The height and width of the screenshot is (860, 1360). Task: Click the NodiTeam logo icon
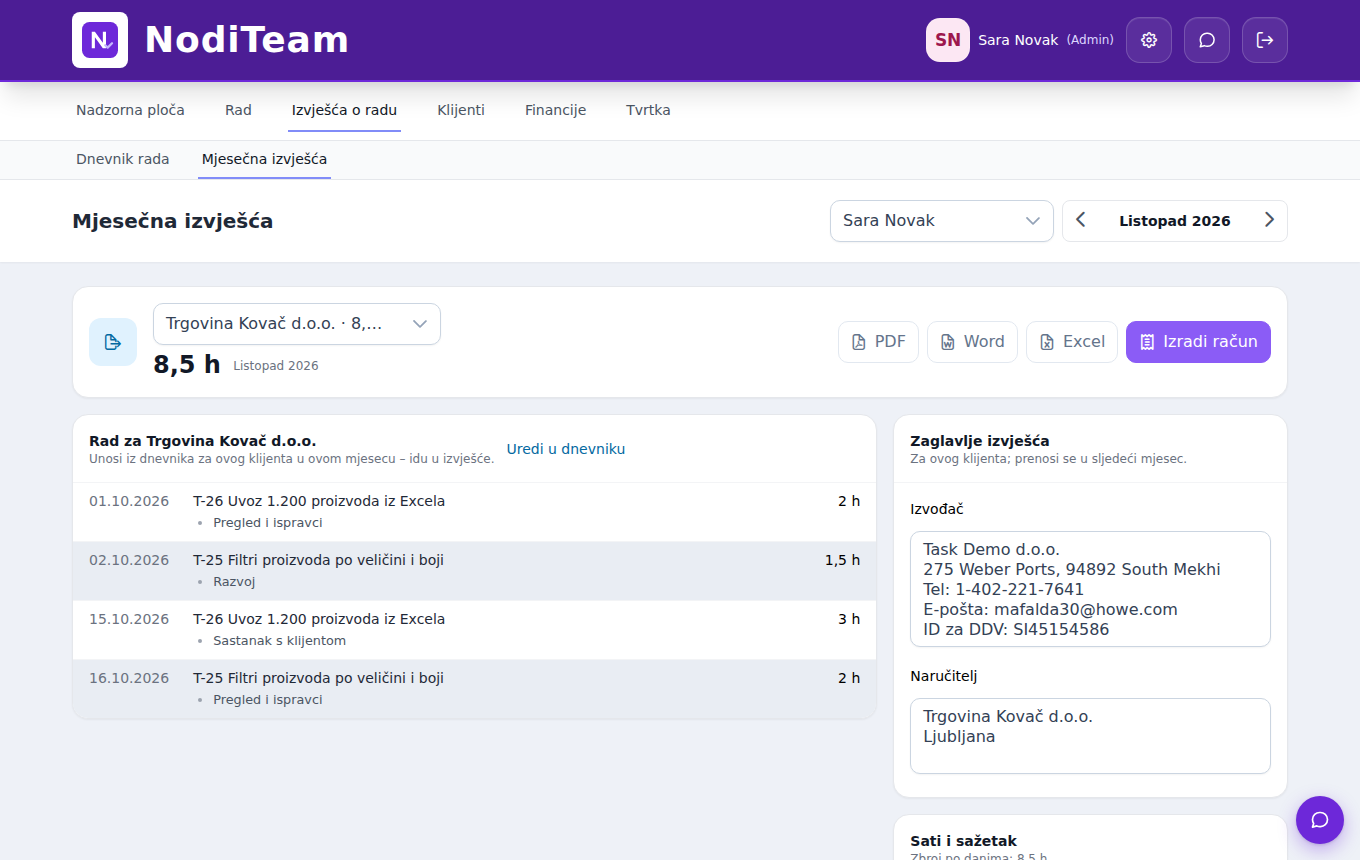pos(100,40)
